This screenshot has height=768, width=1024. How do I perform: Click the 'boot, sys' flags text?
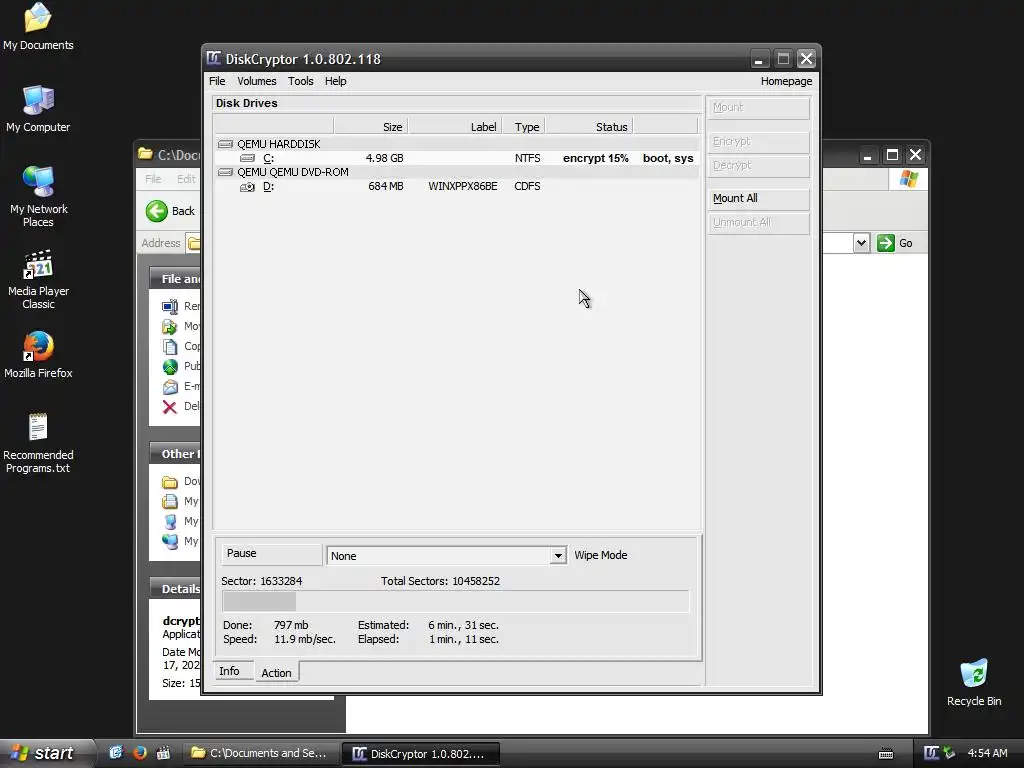668,158
